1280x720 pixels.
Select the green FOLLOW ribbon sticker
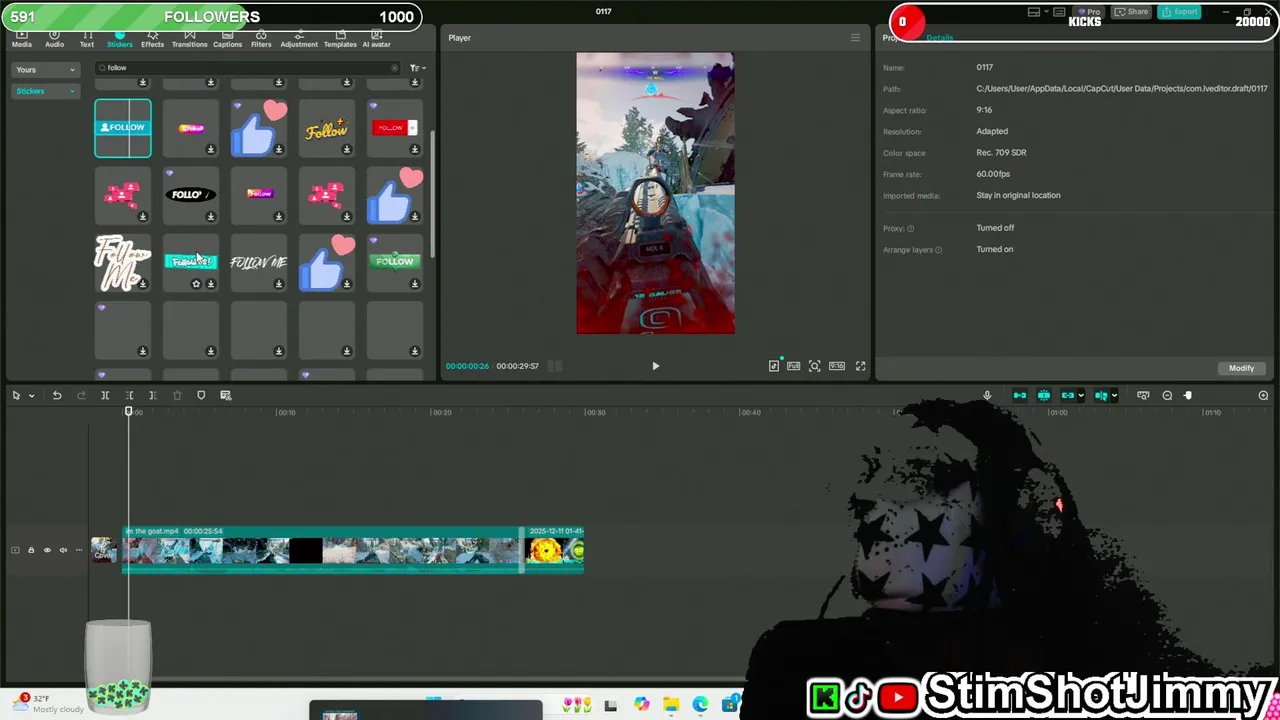(394, 262)
